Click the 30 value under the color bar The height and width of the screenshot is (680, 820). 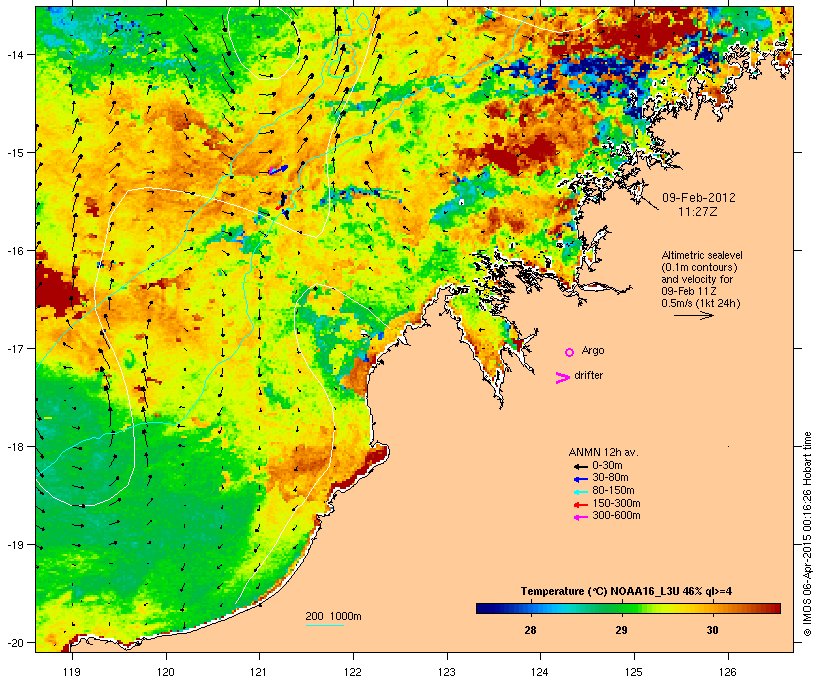712,630
